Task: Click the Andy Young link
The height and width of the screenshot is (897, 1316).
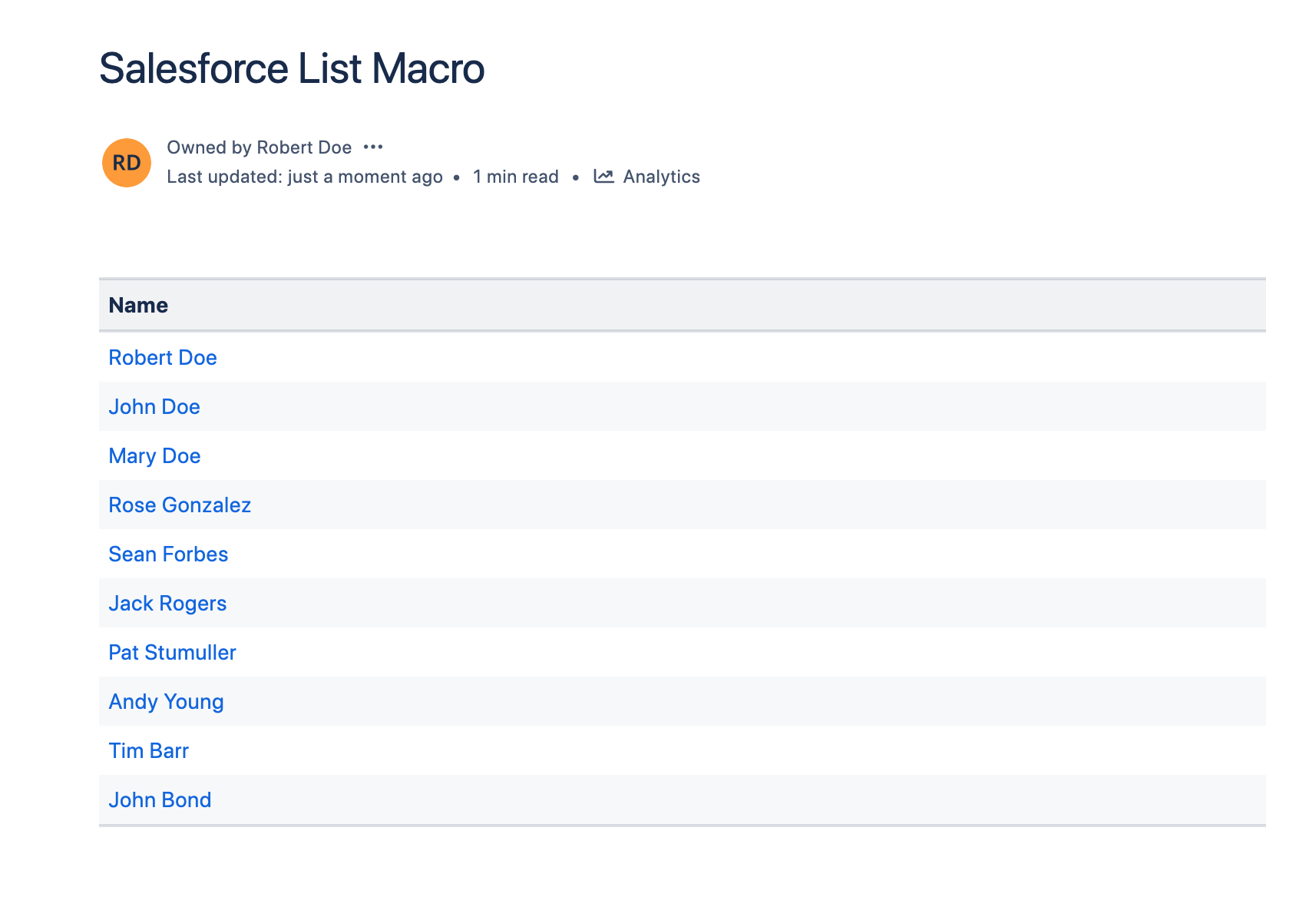Action: coord(166,702)
